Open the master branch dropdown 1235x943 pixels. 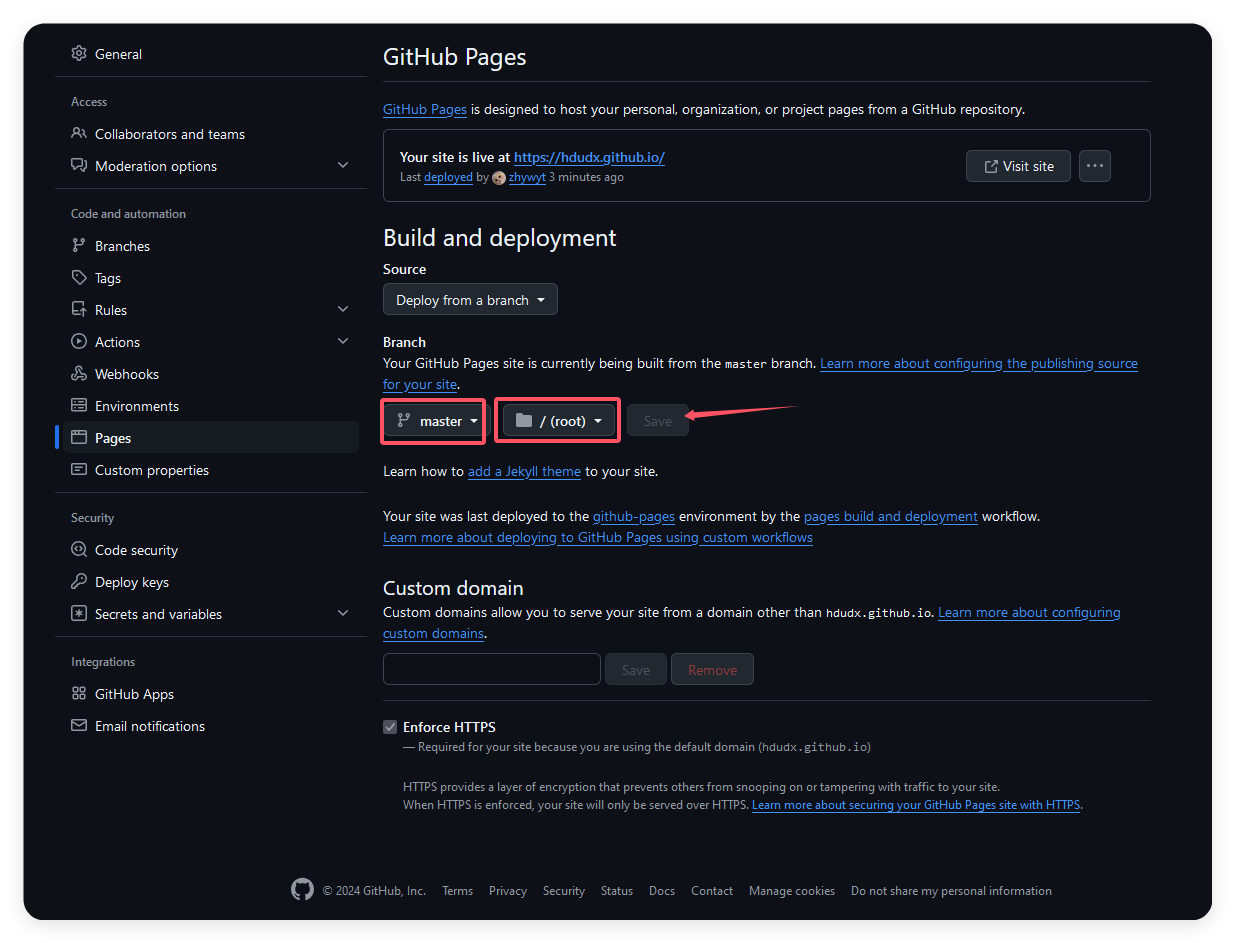(435, 421)
